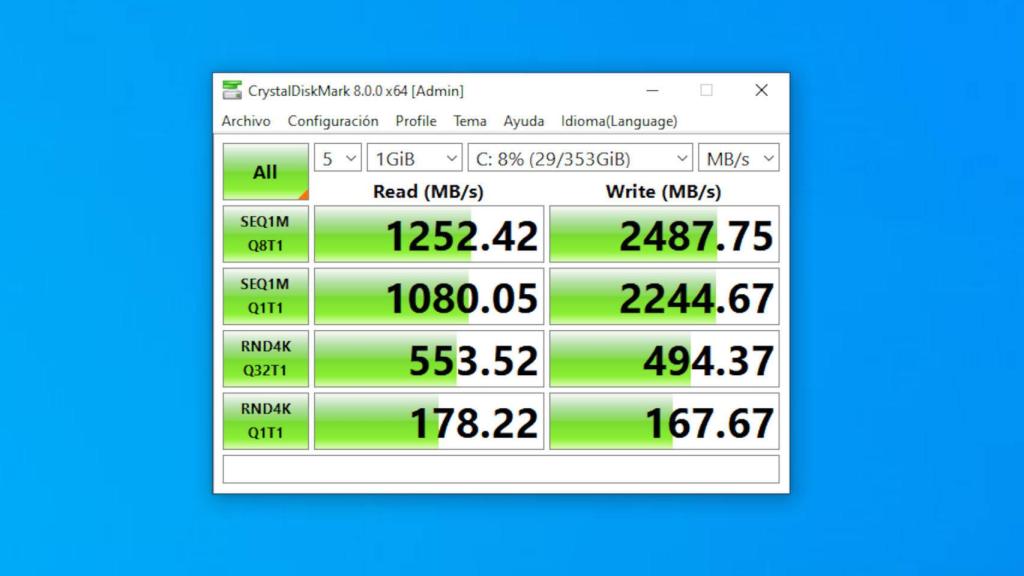Open the measurement unit dropdown showing MB/s
The width and height of the screenshot is (1024, 576).
(x=738, y=157)
